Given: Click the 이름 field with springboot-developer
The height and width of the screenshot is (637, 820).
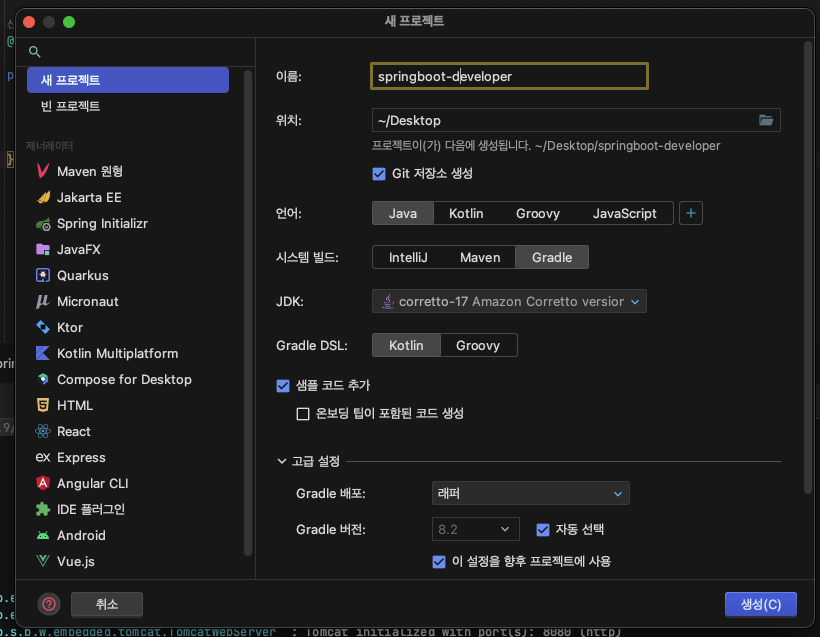Looking at the screenshot, I should click(509, 76).
